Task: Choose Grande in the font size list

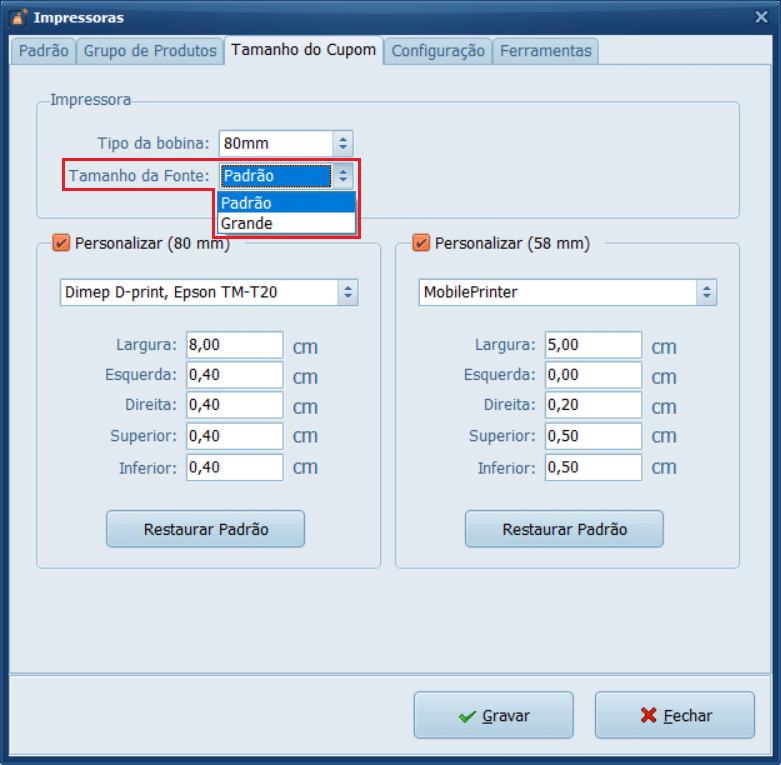Action: (286, 223)
